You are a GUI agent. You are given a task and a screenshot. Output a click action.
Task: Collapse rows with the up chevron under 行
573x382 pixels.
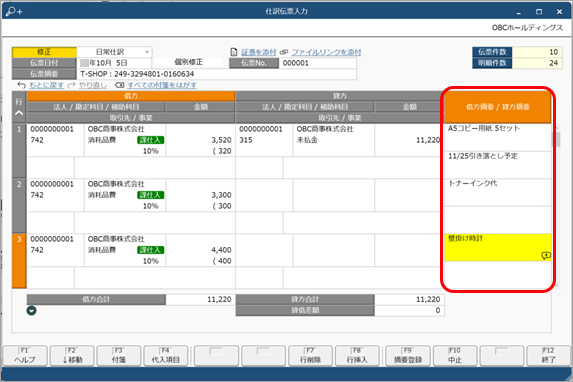(x=19, y=113)
